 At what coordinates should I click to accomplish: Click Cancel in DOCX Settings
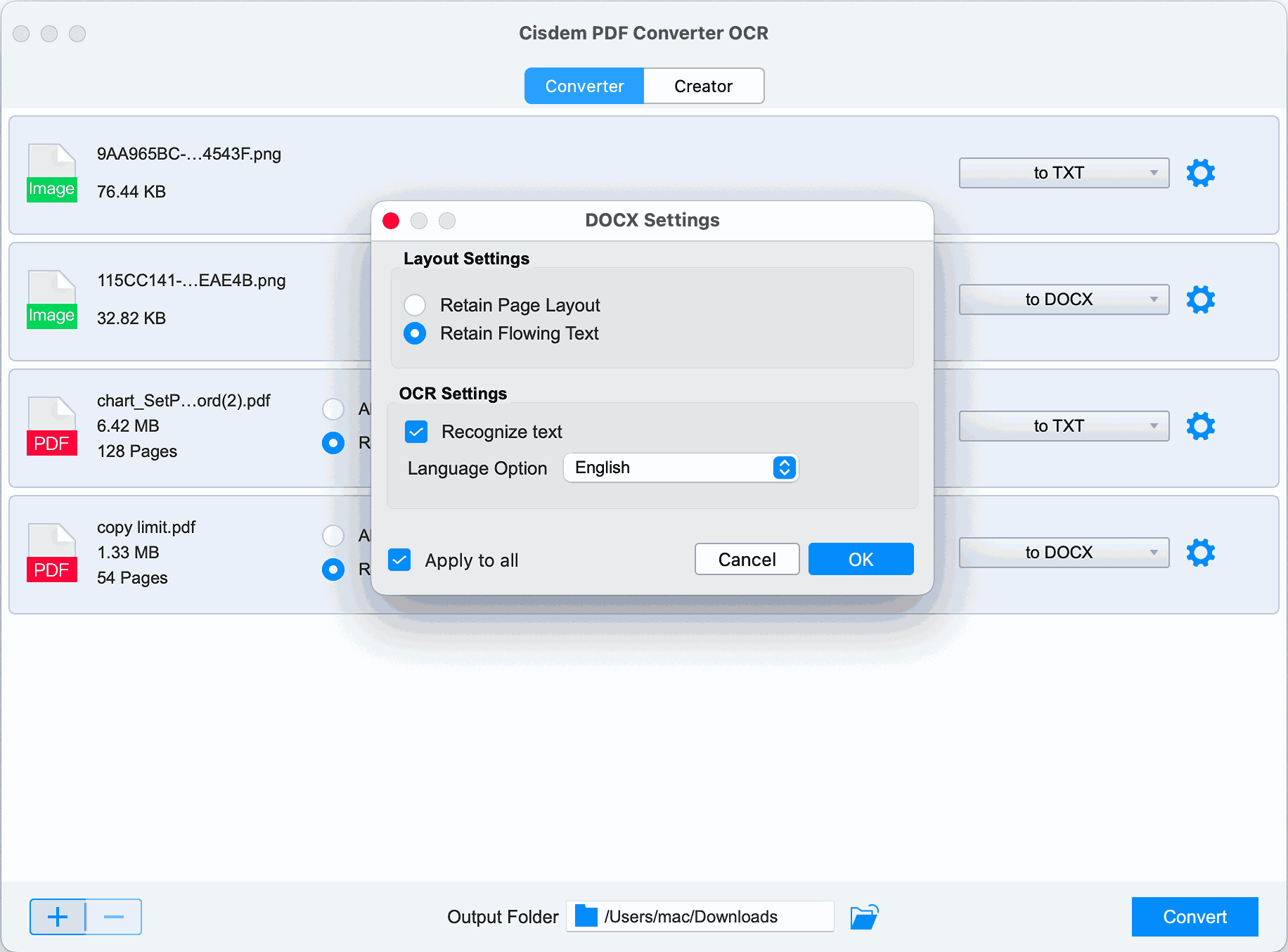click(x=747, y=559)
